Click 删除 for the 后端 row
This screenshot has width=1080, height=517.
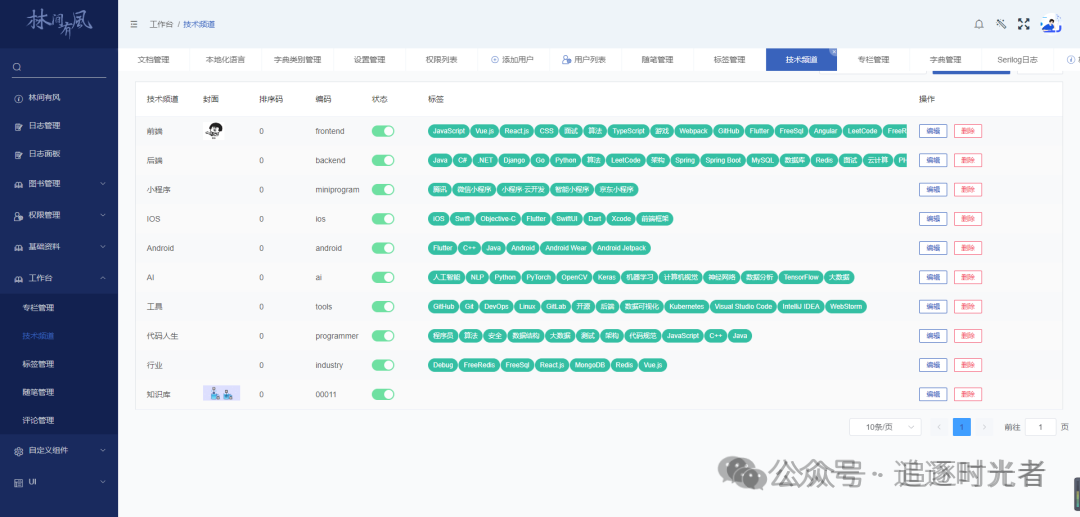tap(968, 160)
